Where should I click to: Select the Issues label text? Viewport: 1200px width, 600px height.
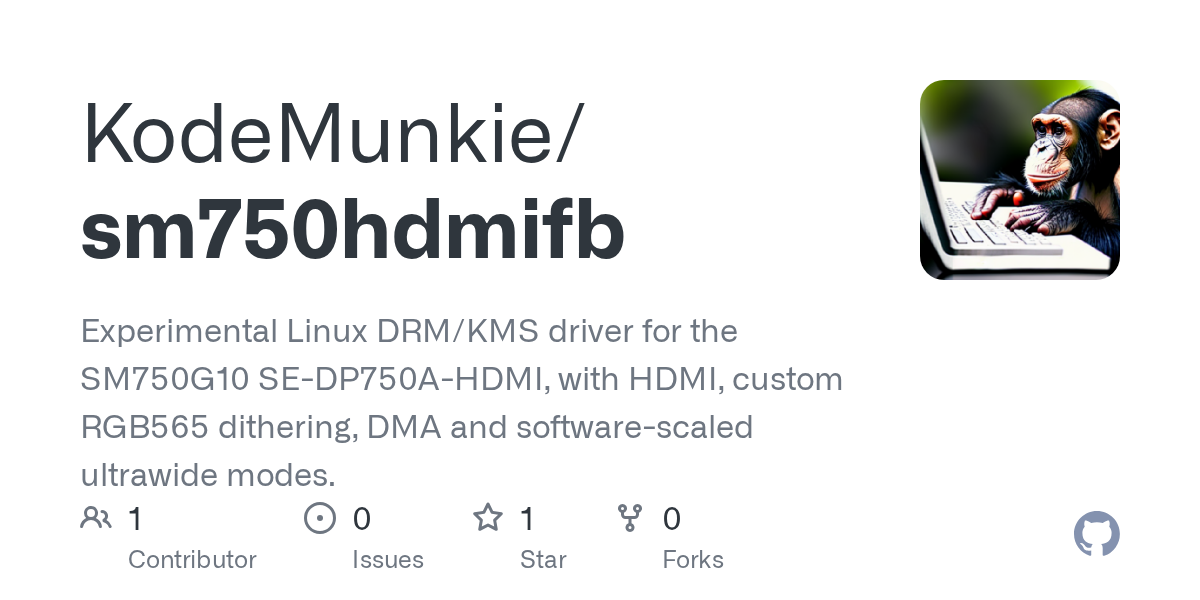(x=388, y=559)
